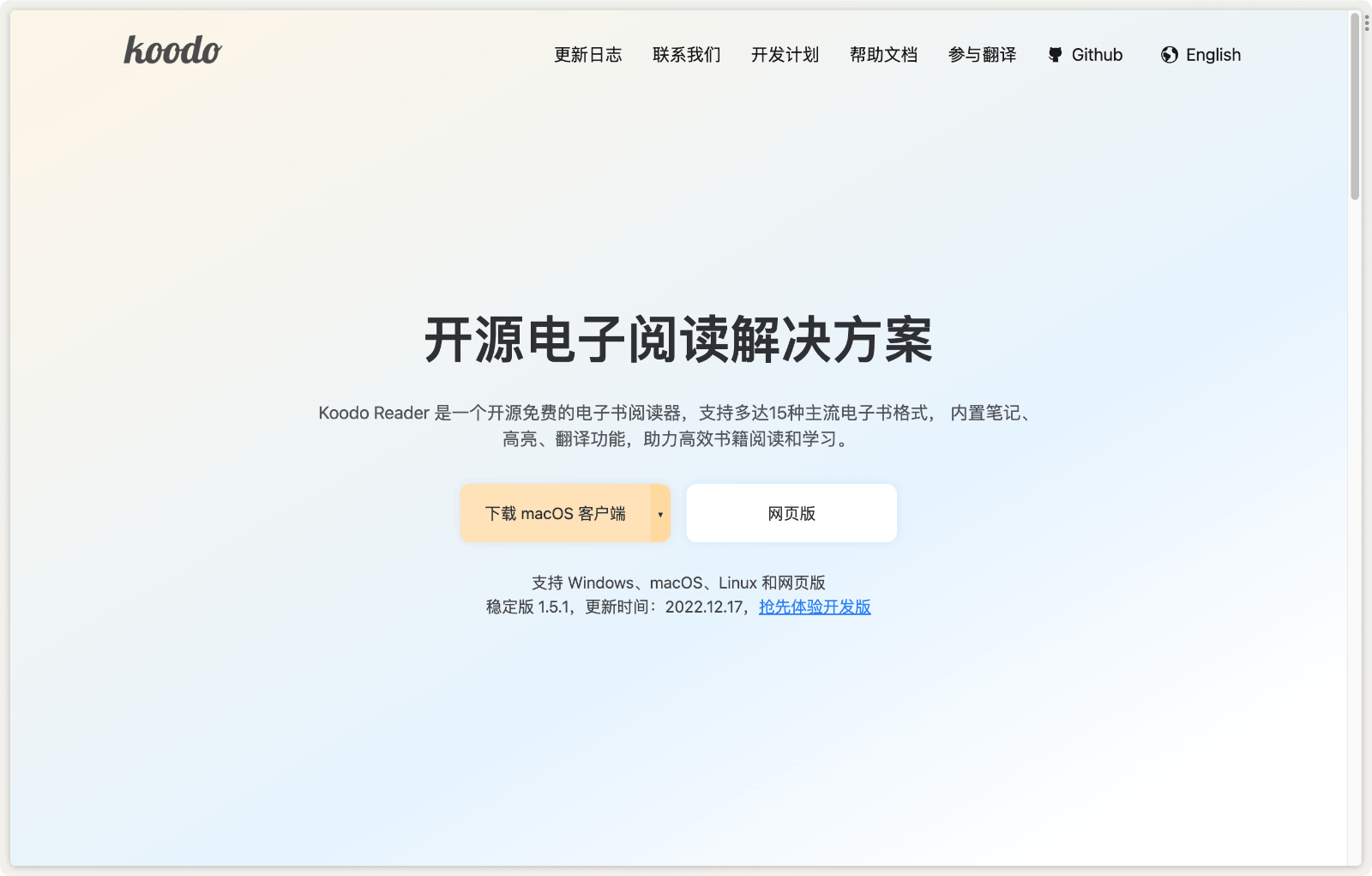Visit the 联系我们 contact page
1372x876 pixels.
coord(686,55)
